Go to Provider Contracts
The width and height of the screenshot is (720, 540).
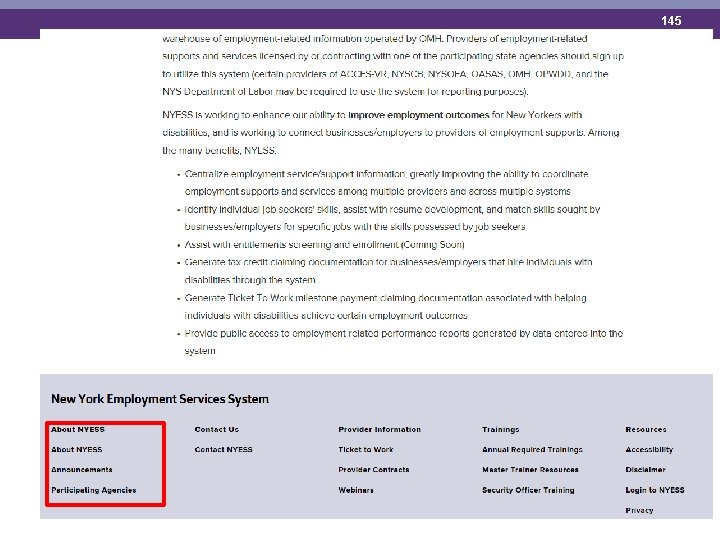pyautogui.click(x=374, y=470)
